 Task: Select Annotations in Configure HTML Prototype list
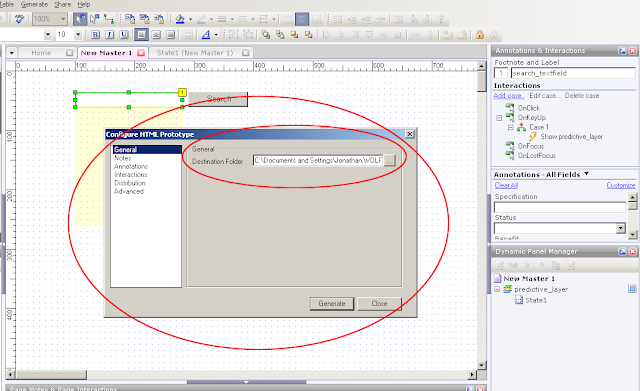click(x=131, y=167)
